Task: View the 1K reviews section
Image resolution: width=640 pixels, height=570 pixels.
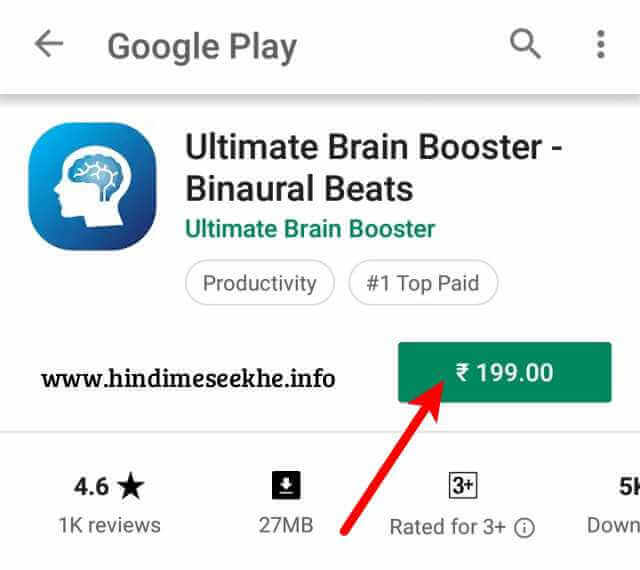Action: (109, 525)
